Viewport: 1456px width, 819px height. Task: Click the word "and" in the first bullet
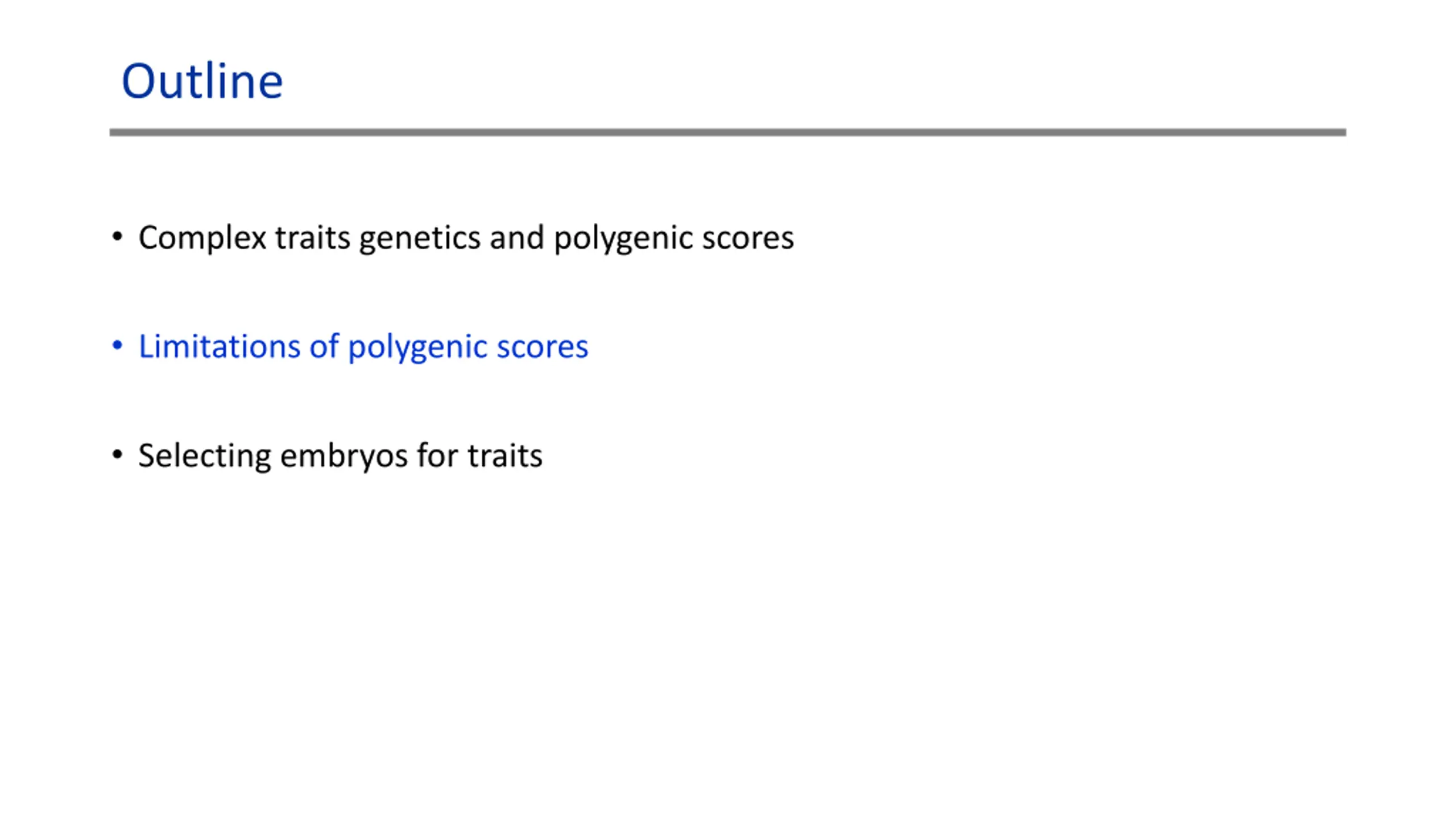(x=516, y=238)
